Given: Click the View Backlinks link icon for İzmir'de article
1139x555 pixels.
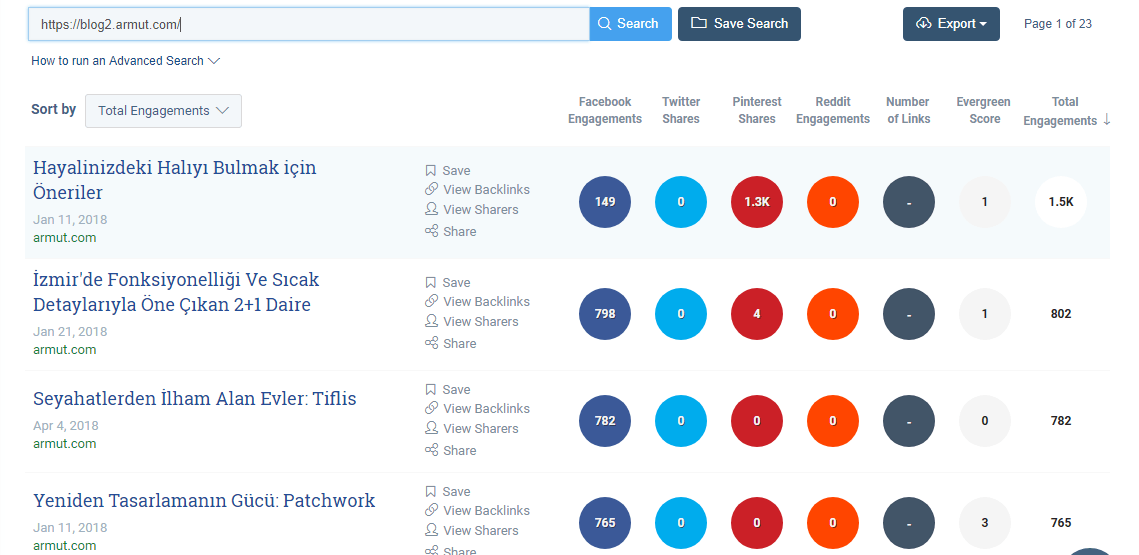Looking at the screenshot, I should 431,302.
